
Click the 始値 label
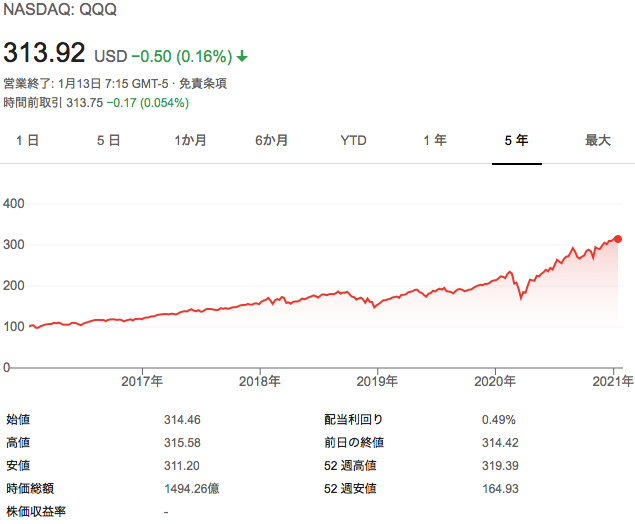point(18,420)
